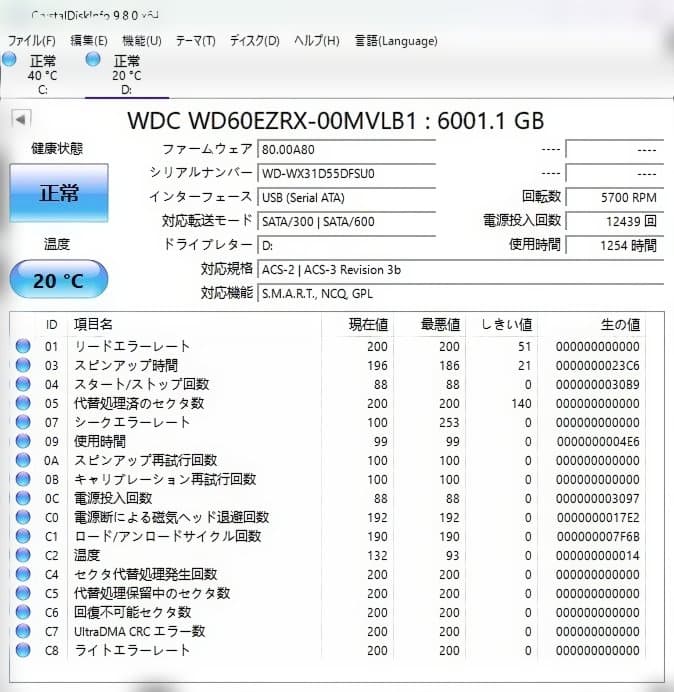The image size is (674, 692).
Task: Select the スピンアップ時間 attribute name
Action: click(126, 365)
